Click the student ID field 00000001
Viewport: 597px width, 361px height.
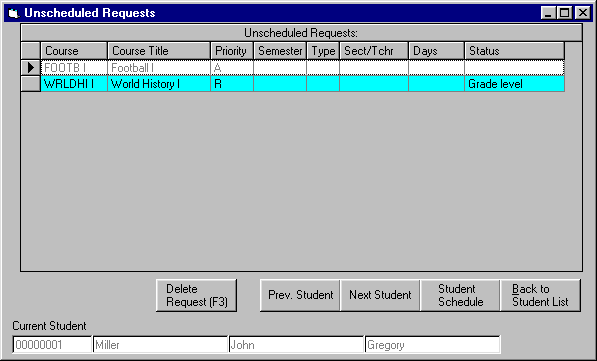(52, 345)
